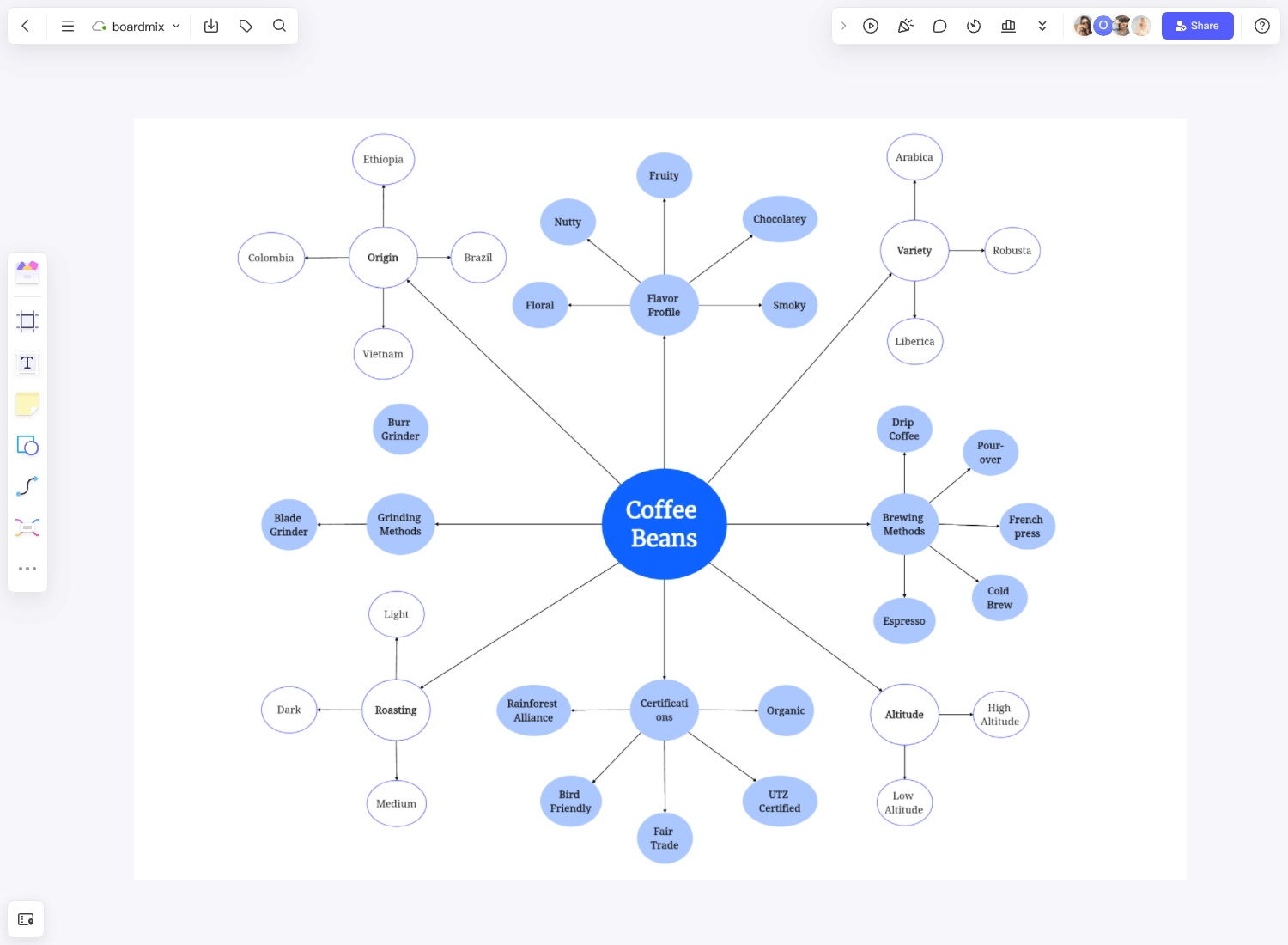The width and height of the screenshot is (1288, 945).
Task: Select the Connector line tool
Action: point(27,486)
